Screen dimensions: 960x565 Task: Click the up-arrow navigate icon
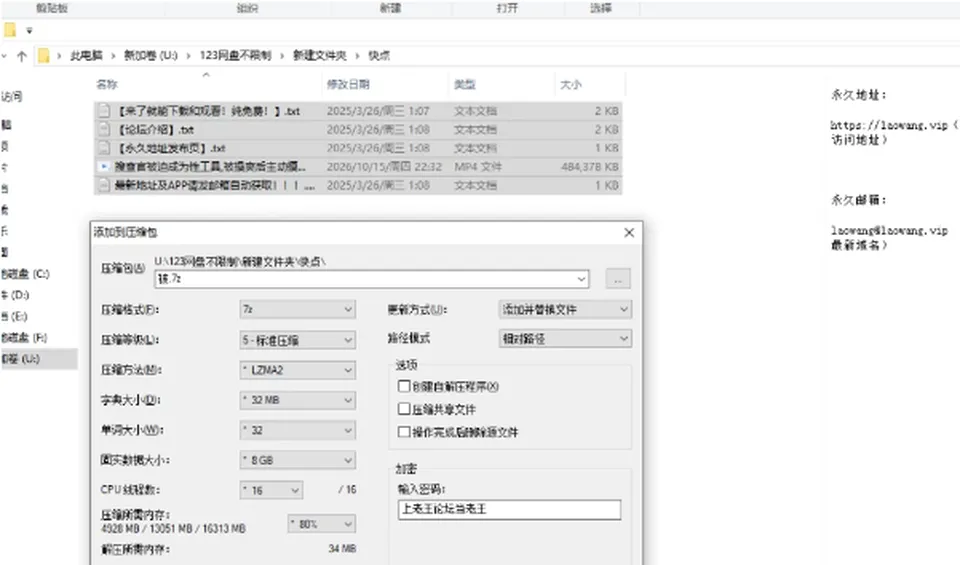(x=22, y=56)
